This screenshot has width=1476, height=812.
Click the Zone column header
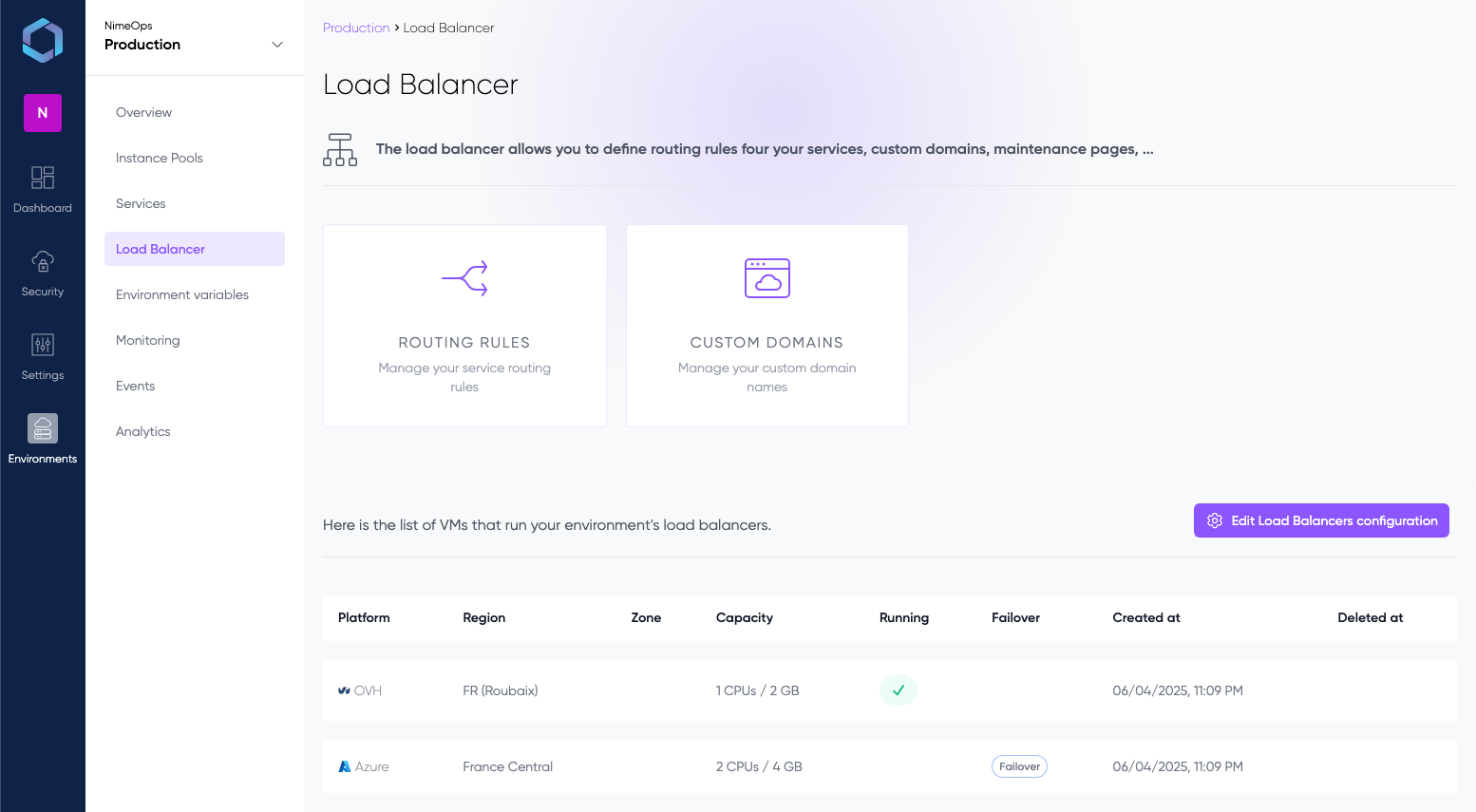tap(646, 617)
